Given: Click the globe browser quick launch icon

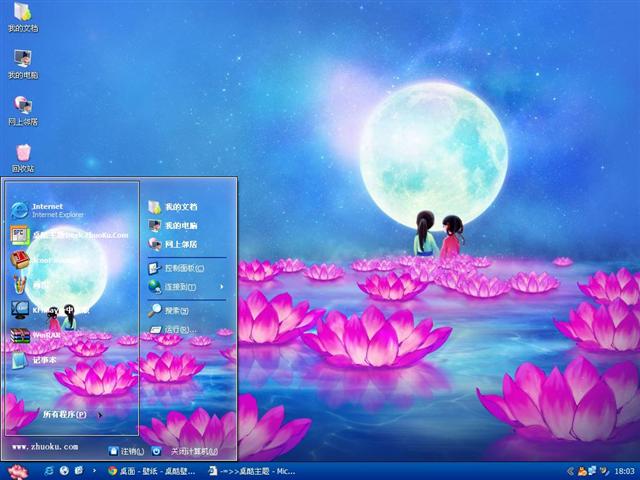Looking at the screenshot, I should [64, 471].
